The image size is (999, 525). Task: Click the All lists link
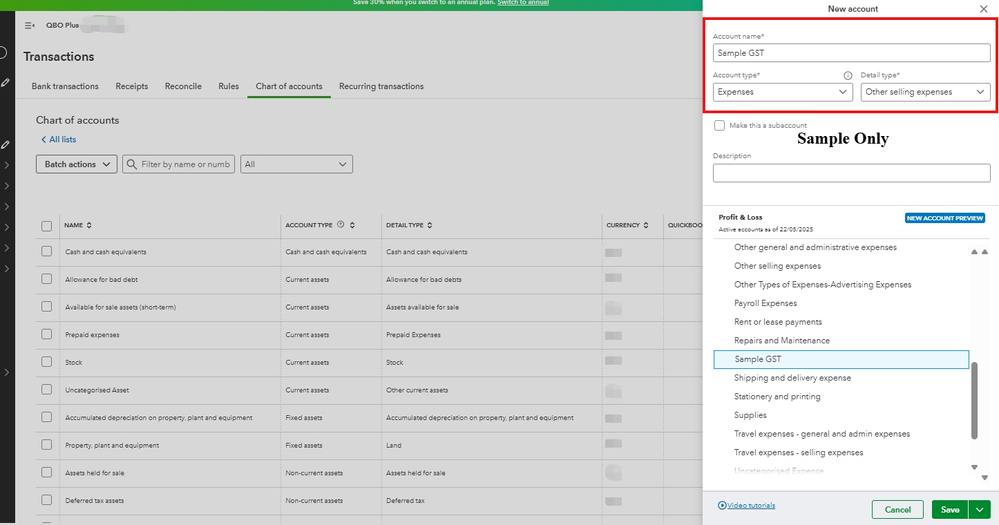(x=62, y=140)
